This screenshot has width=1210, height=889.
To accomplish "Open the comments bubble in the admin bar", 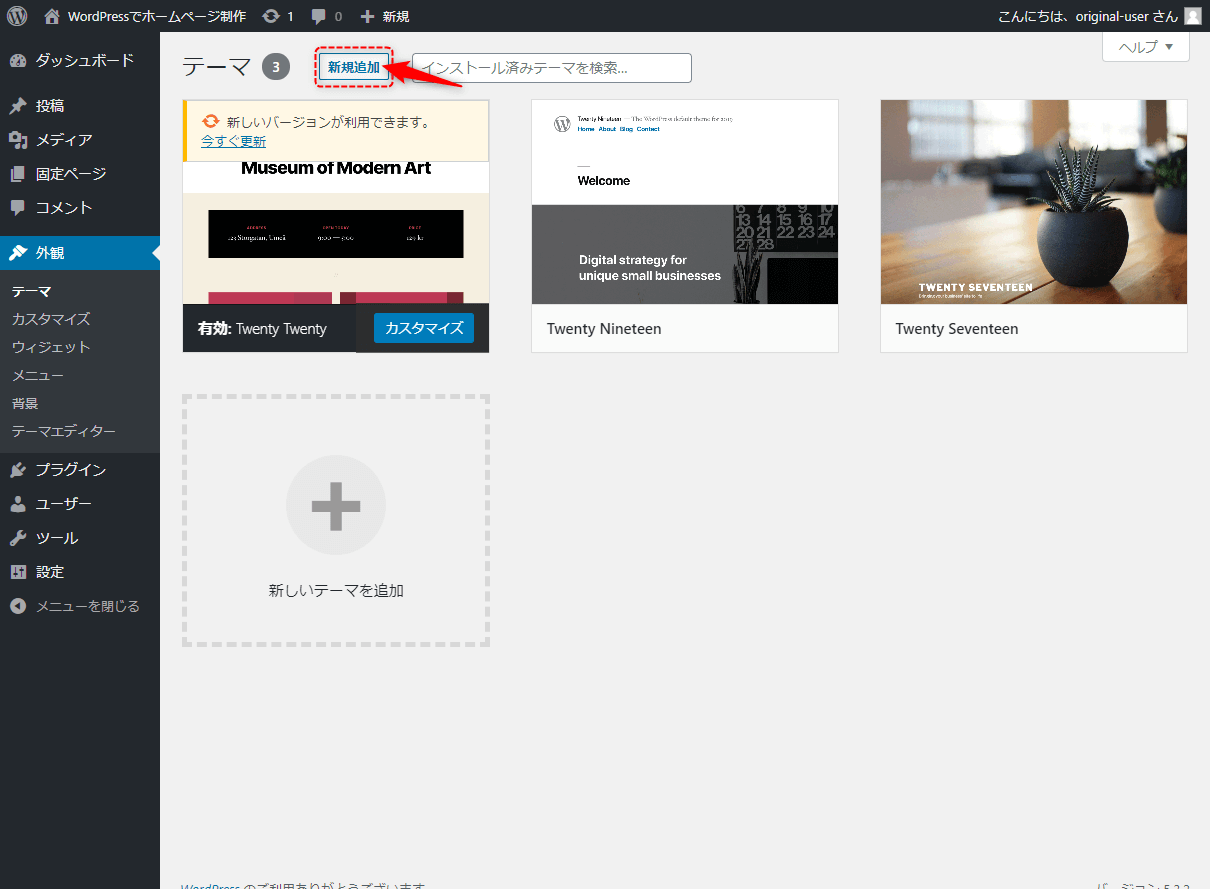I will tap(318, 16).
